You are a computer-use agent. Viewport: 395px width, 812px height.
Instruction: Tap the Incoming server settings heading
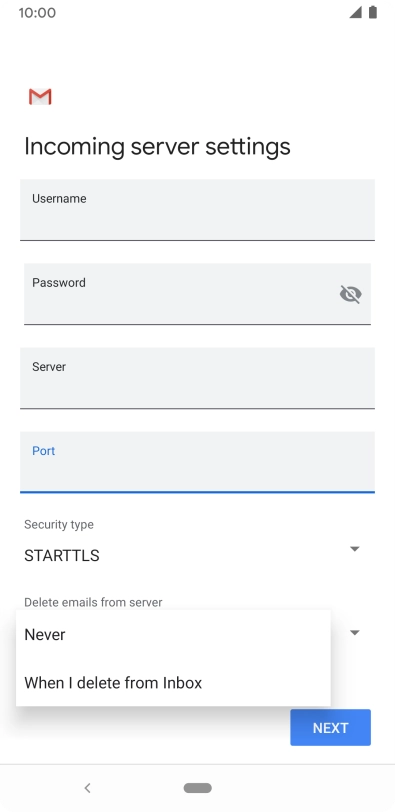(157, 147)
